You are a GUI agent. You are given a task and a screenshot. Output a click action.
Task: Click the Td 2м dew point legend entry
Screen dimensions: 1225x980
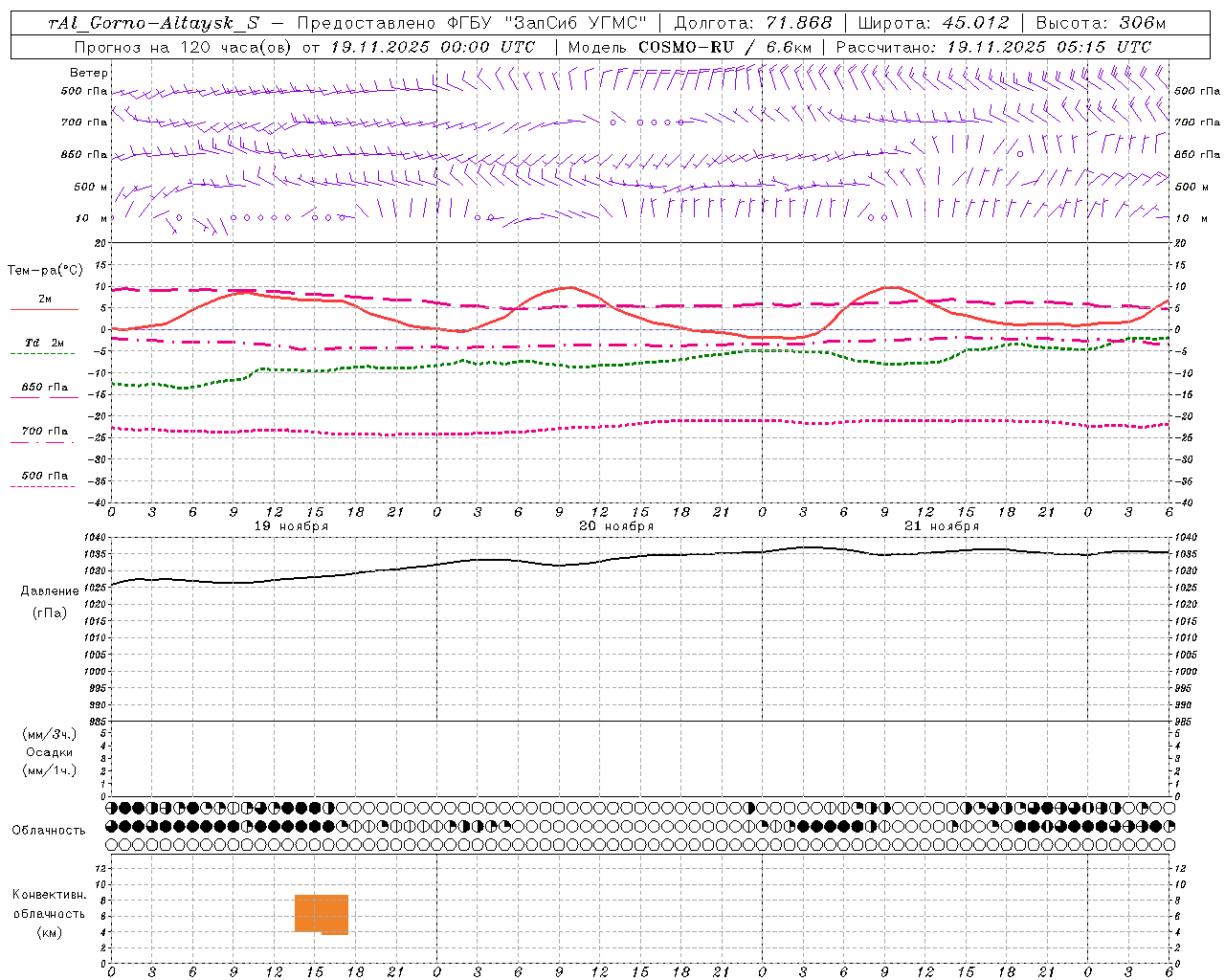pos(45,343)
